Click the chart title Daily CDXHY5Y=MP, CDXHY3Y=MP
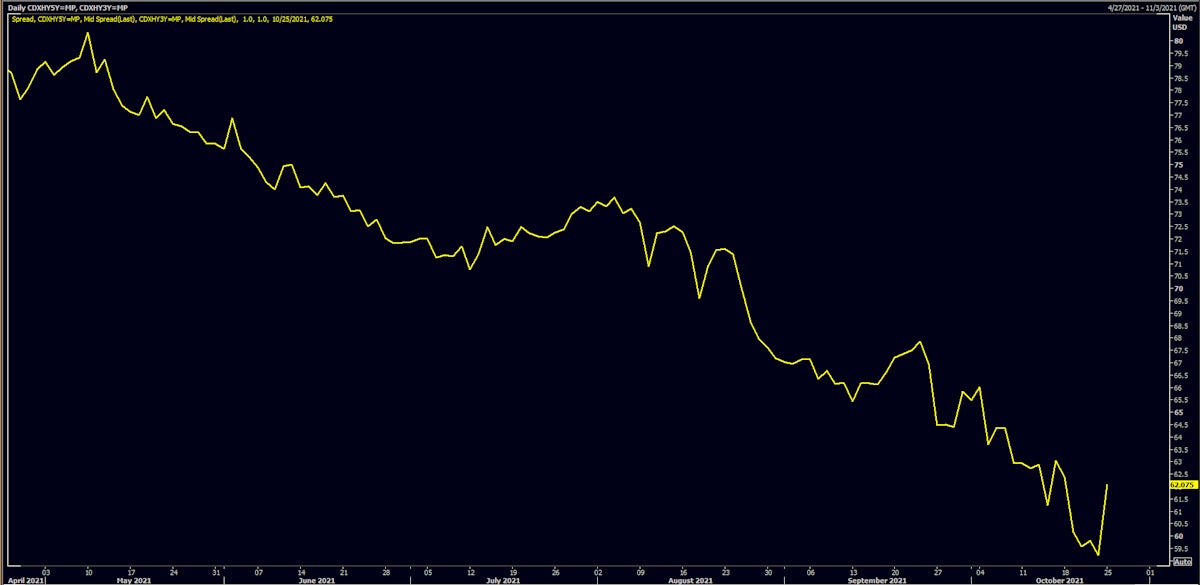The image size is (1200, 585). (x=66, y=7)
